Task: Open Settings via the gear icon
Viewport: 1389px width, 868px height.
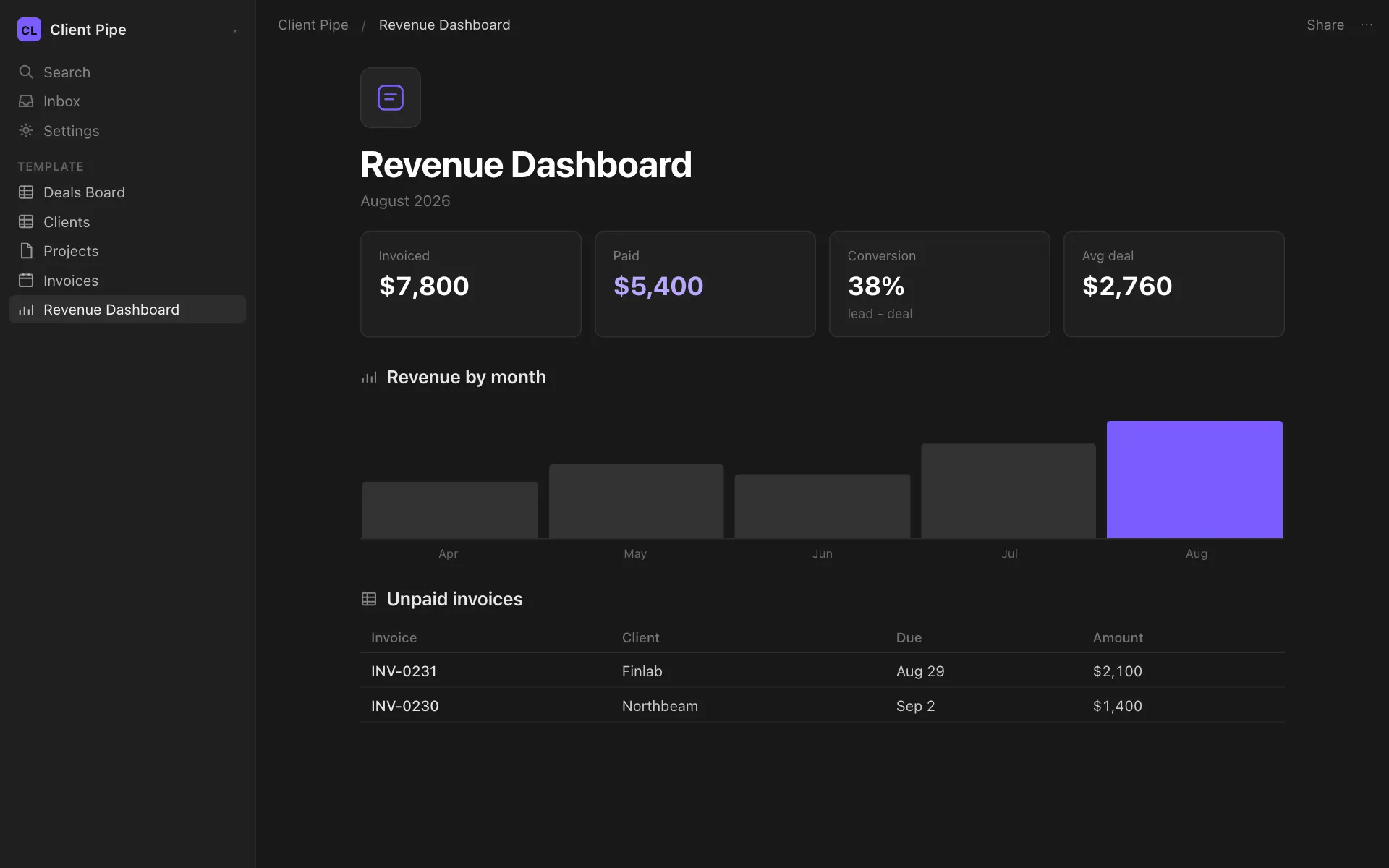Action: pos(26,130)
